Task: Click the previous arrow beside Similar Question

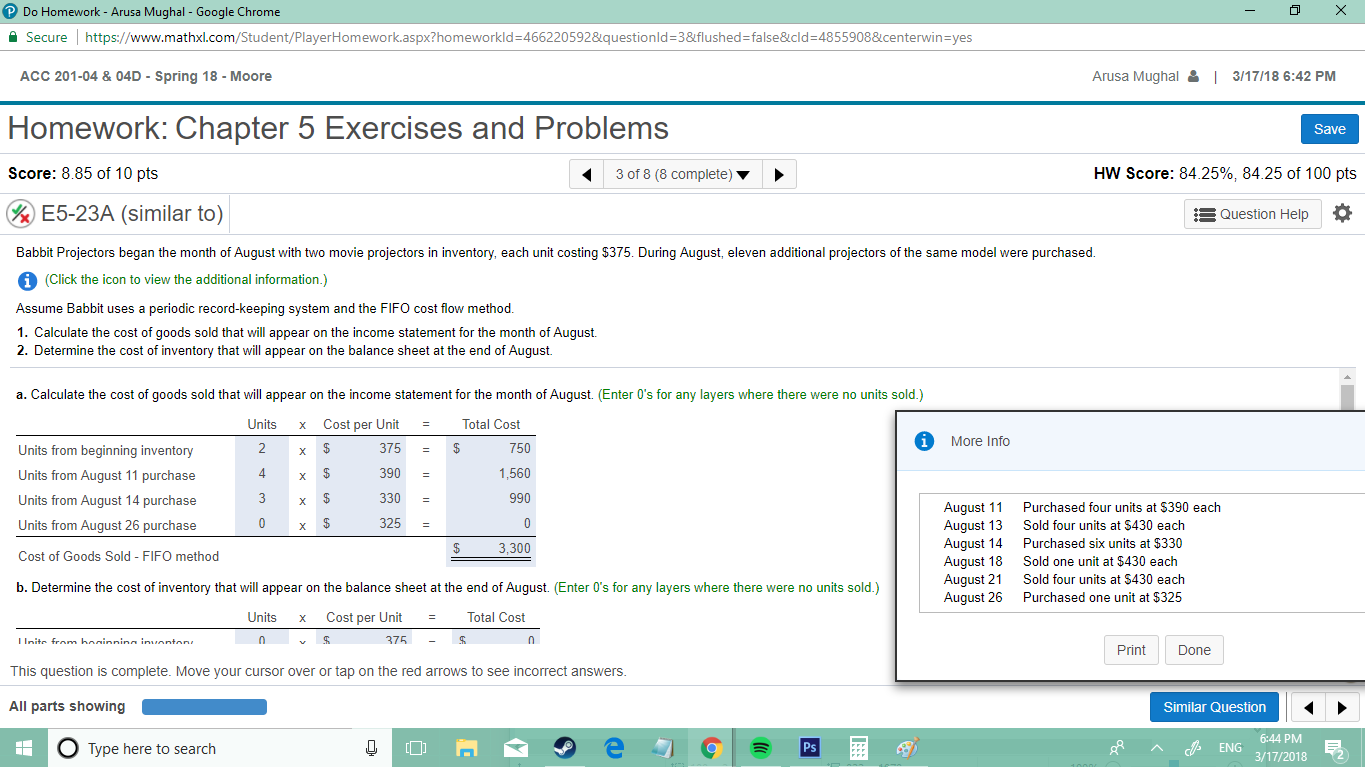Action: click(x=1308, y=708)
